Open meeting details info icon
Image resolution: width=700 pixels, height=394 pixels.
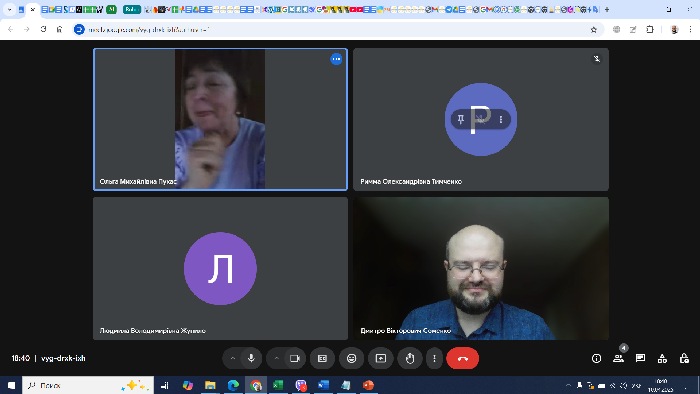click(x=596, y=358)
